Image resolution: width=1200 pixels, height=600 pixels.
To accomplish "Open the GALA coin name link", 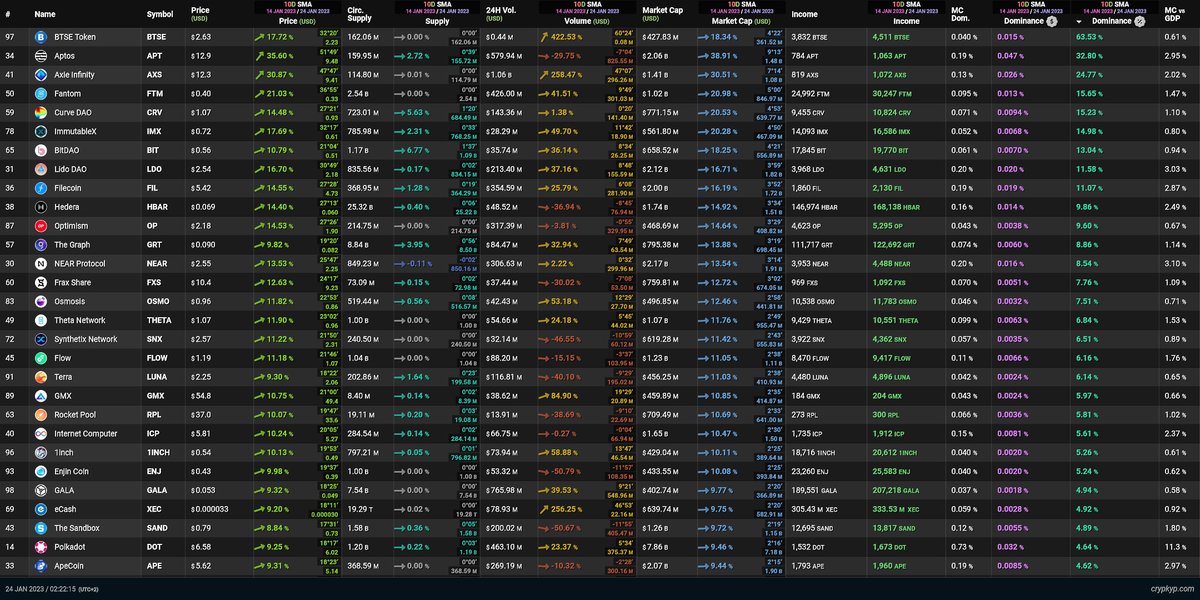I will point(64,491).
